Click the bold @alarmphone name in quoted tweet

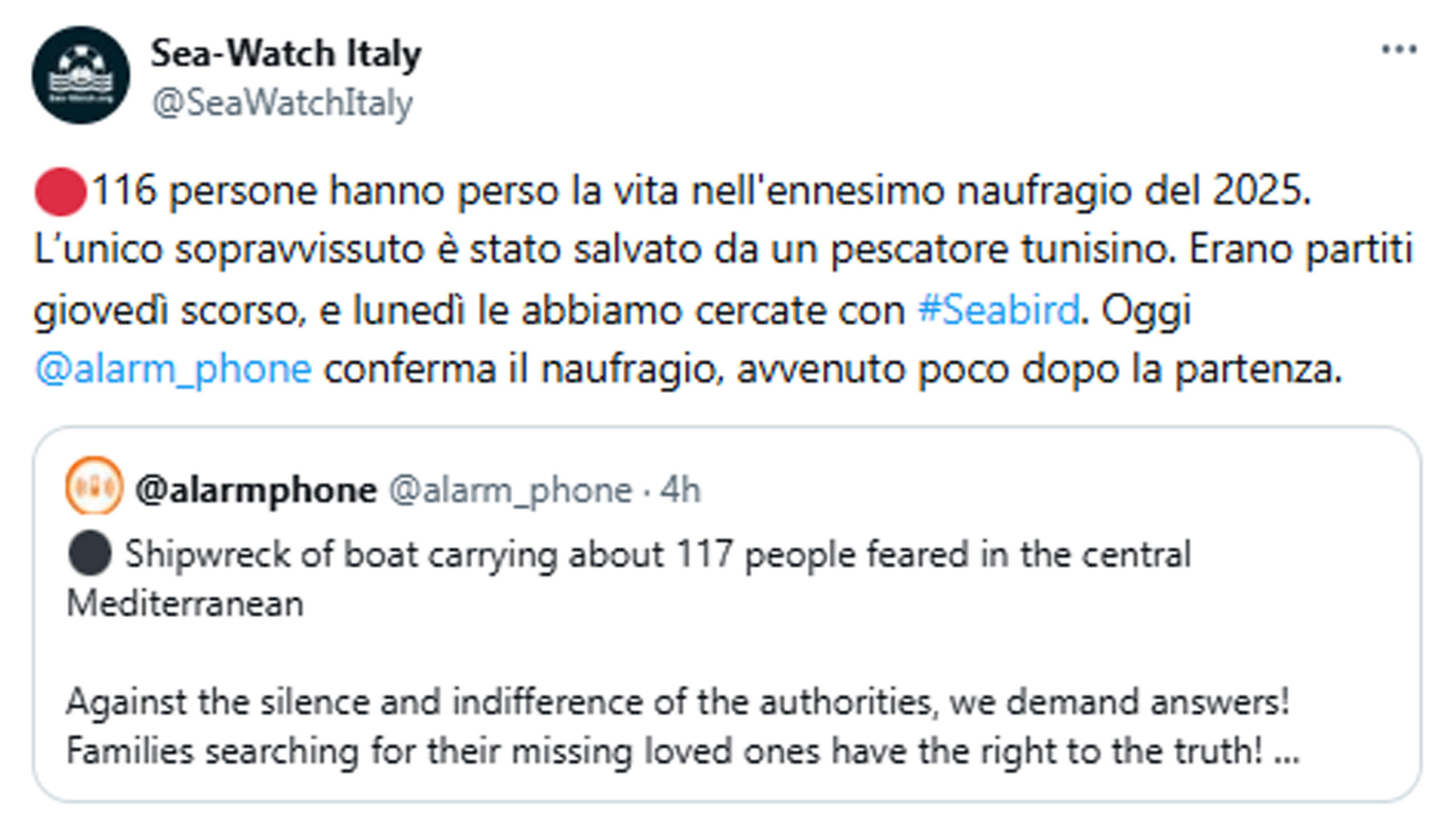(256, 490)
